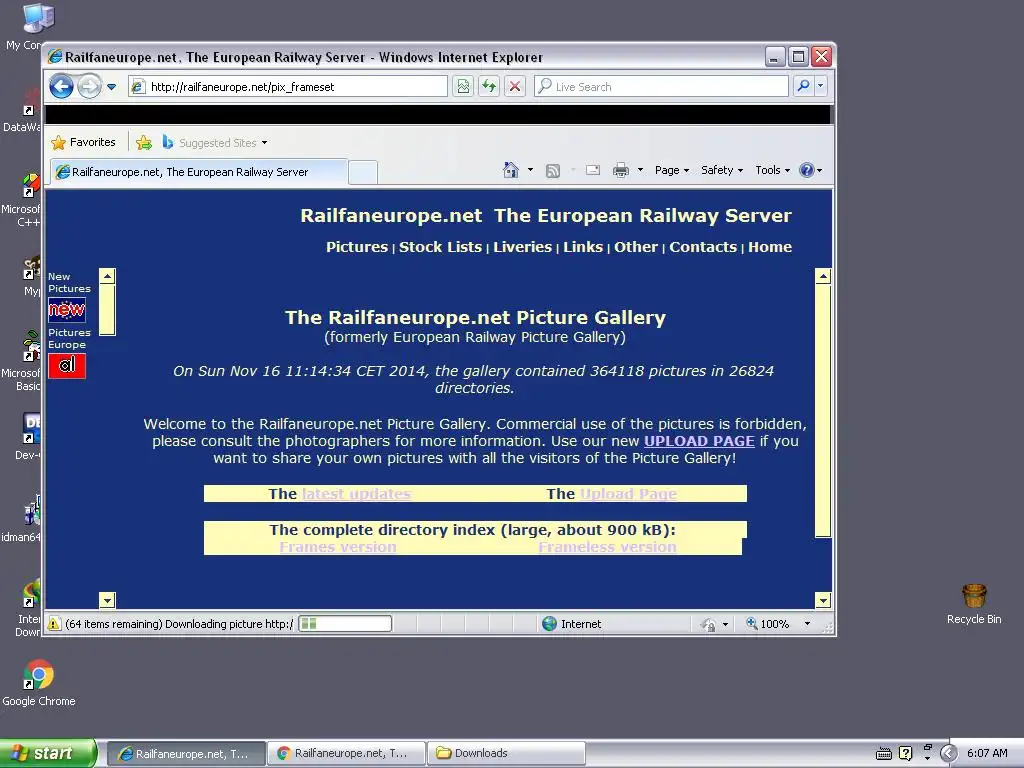
Task: Click the tray help question icon
Action: 905,753
